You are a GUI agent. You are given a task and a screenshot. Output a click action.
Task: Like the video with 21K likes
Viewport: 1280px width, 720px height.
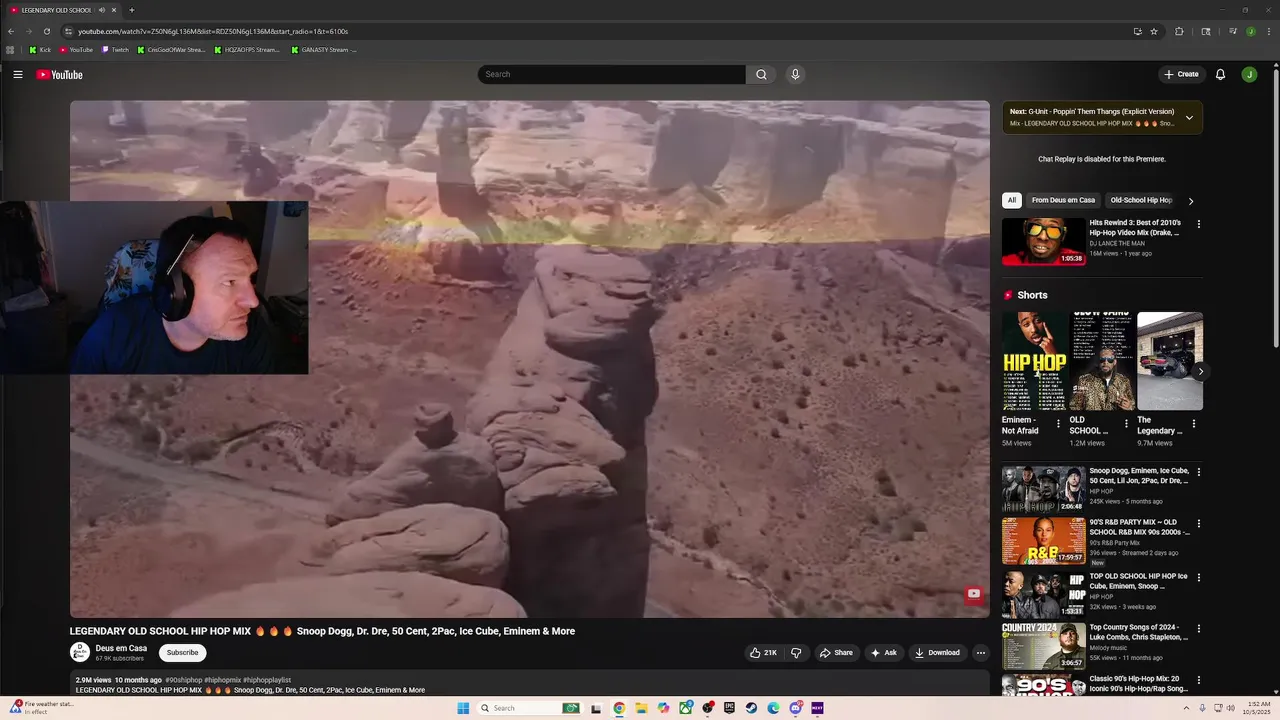763,653
